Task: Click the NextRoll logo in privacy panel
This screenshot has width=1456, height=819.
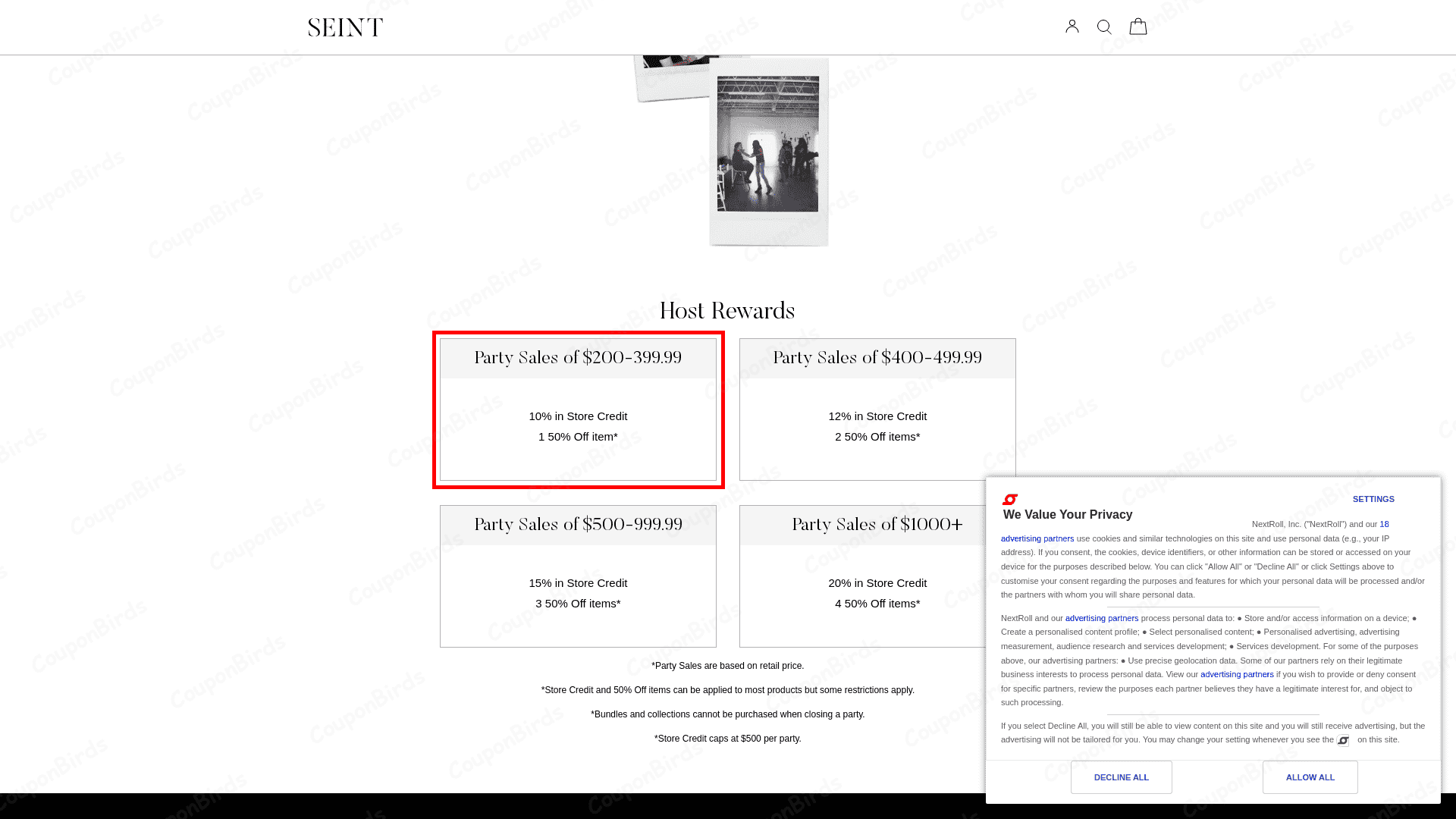Action: coord(1009,499)
